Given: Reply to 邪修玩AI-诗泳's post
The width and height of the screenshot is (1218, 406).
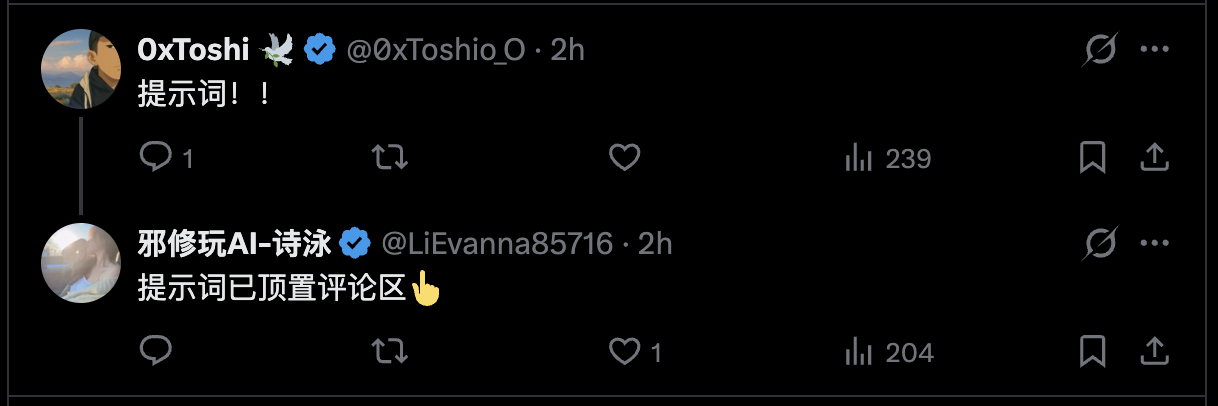Looking at the screenshot, I should [x=156, y=350].
